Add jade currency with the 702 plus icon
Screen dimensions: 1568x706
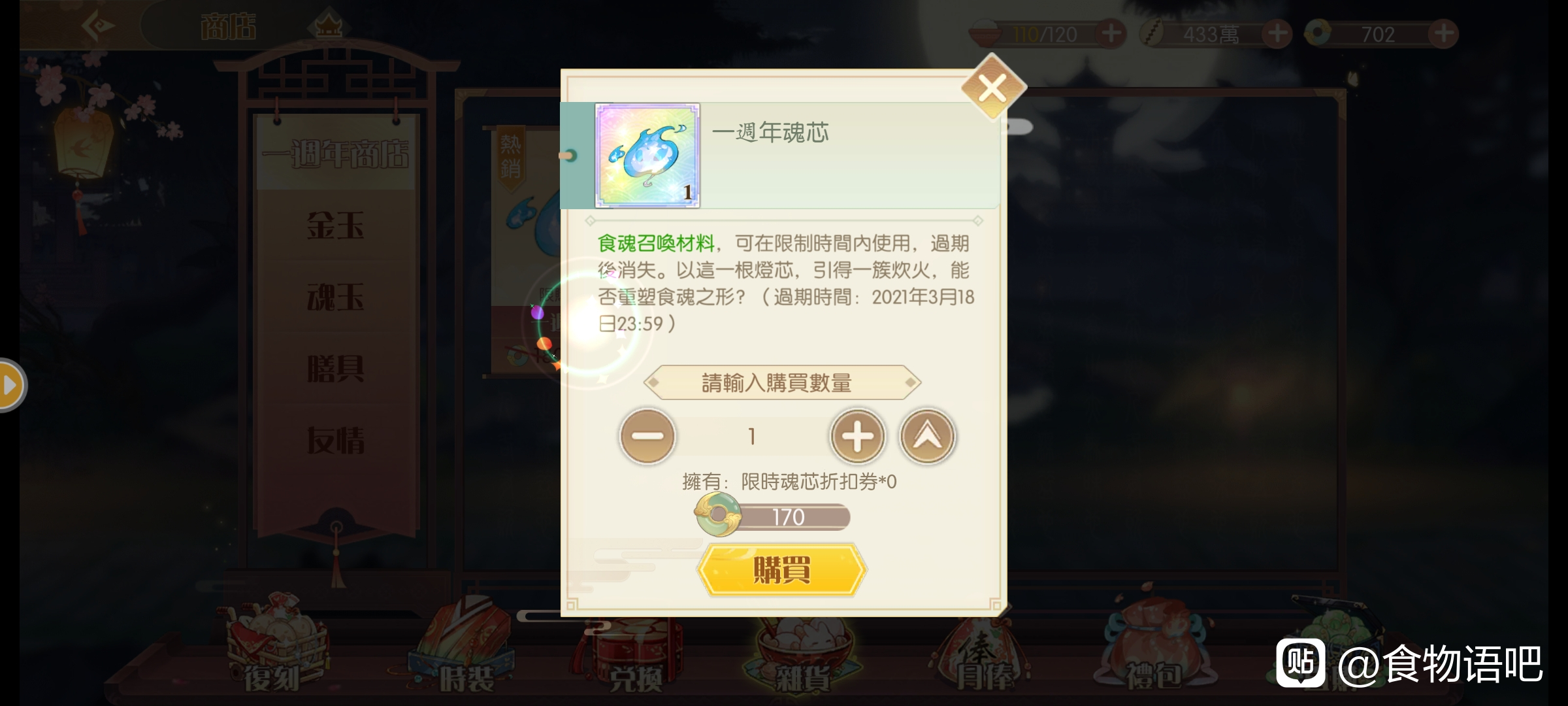pyautogui.click(x=1443, y=33)
